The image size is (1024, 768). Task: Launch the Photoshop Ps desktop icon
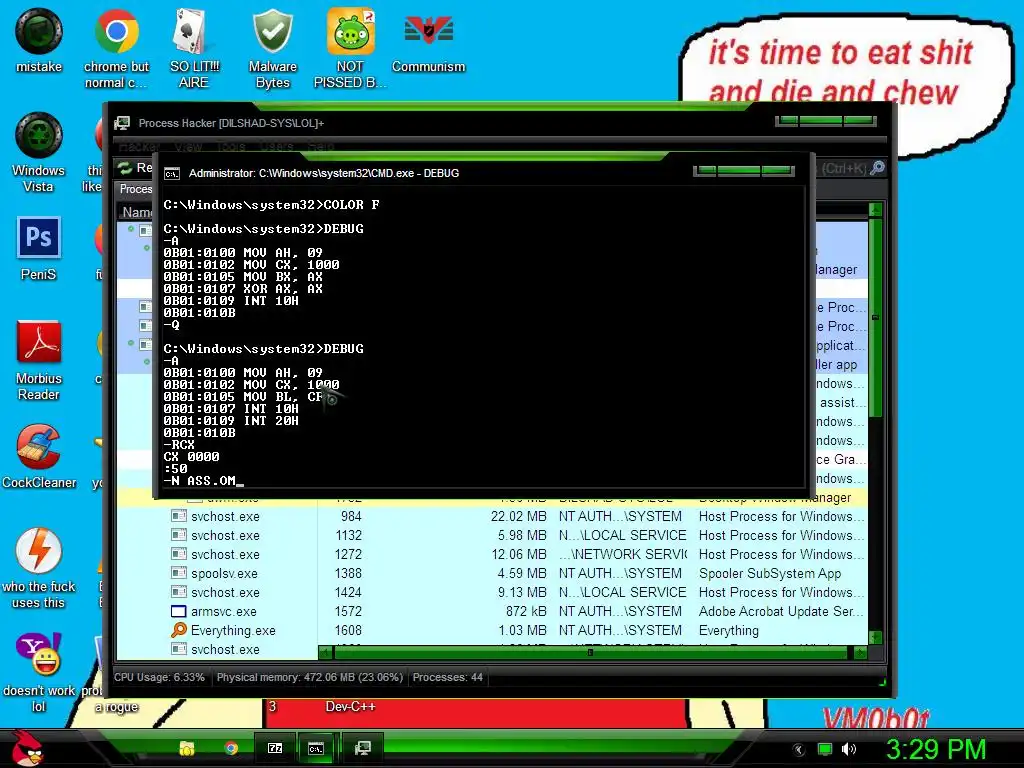click(x=39, y=238)
